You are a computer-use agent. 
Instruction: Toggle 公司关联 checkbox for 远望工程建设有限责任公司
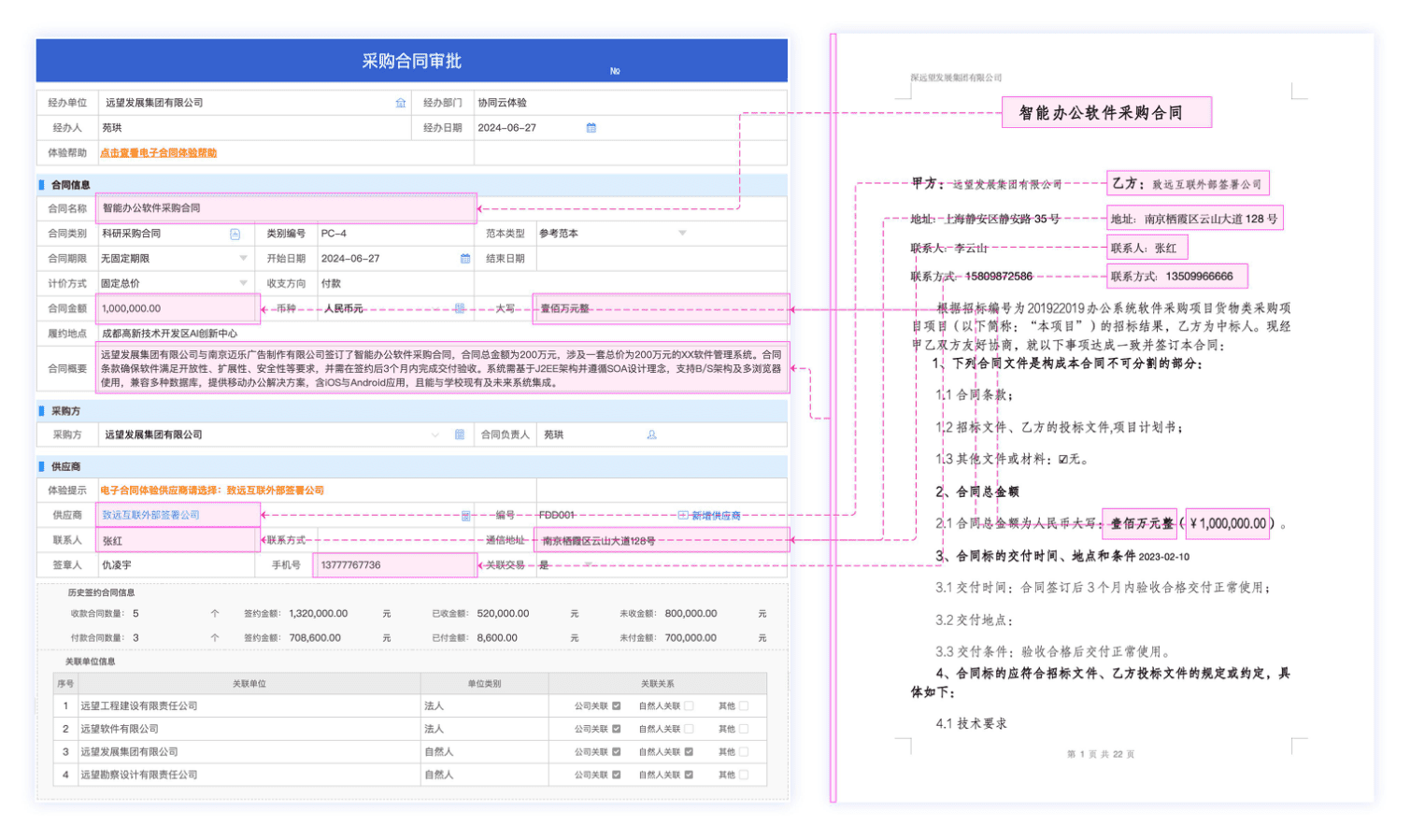616,706
